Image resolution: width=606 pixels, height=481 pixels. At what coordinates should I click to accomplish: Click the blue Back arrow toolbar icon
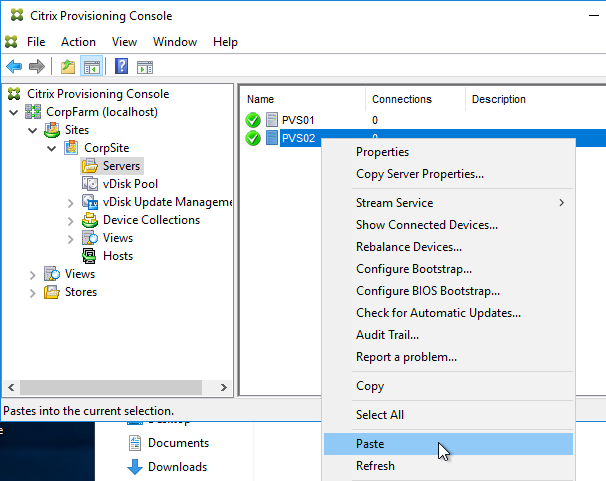pyautogui.click(x=14, y=67)
